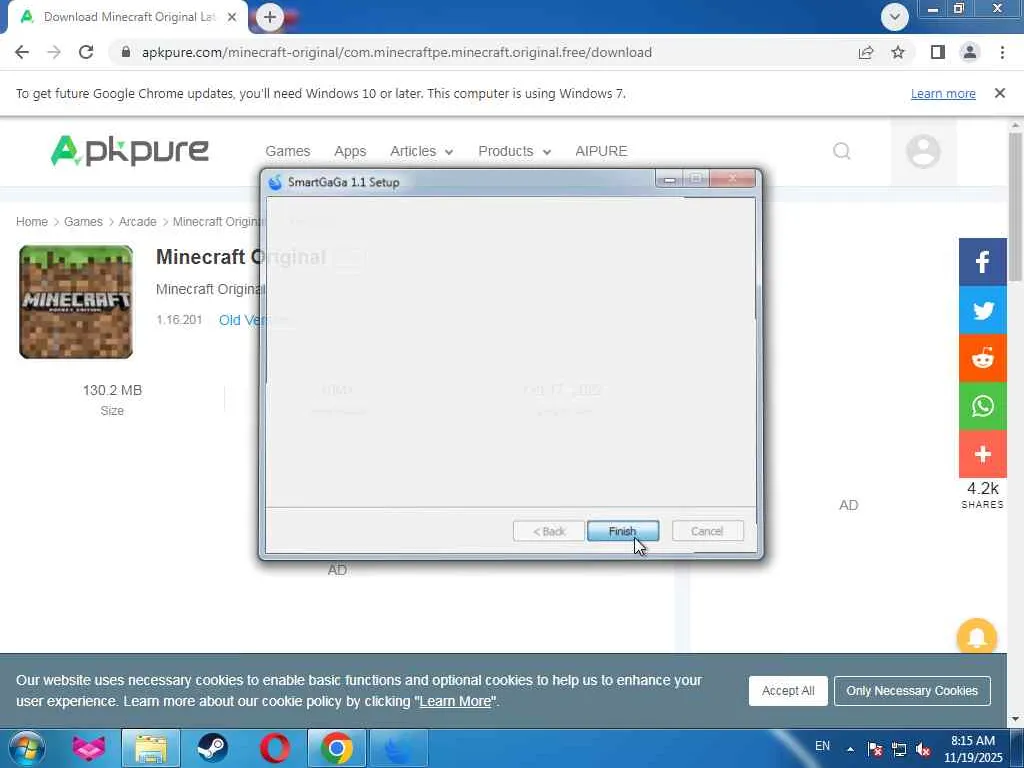Screen dimensions: 1024x768
Task: Click the APKPure logo
Action: point(129,151)
